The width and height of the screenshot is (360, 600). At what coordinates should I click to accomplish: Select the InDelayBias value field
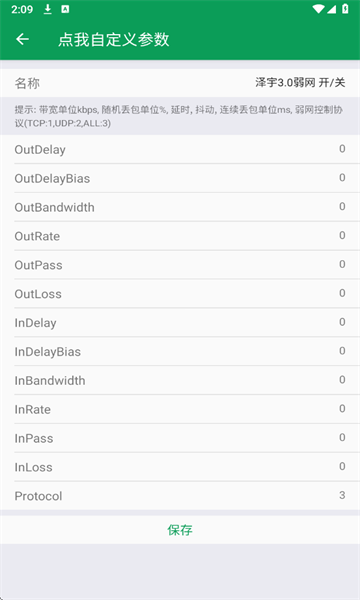click(342, 351)
